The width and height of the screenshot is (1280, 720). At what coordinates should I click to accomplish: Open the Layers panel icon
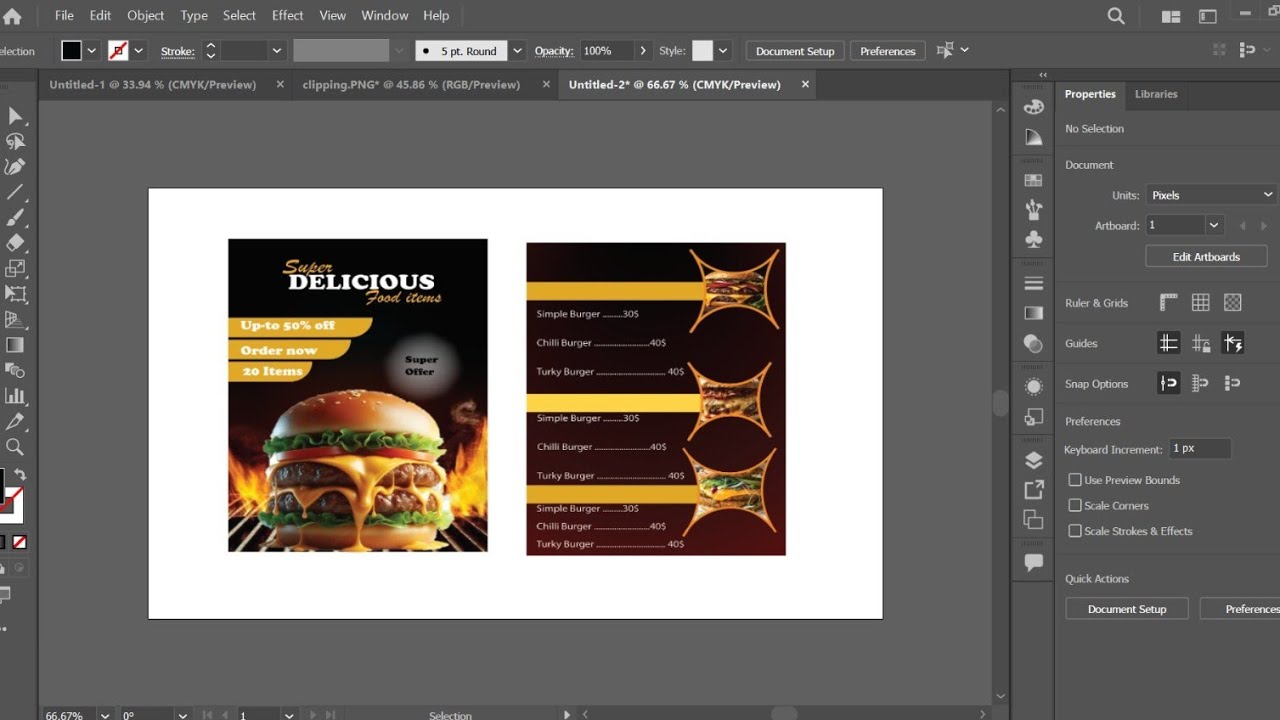coord(1034,460)
